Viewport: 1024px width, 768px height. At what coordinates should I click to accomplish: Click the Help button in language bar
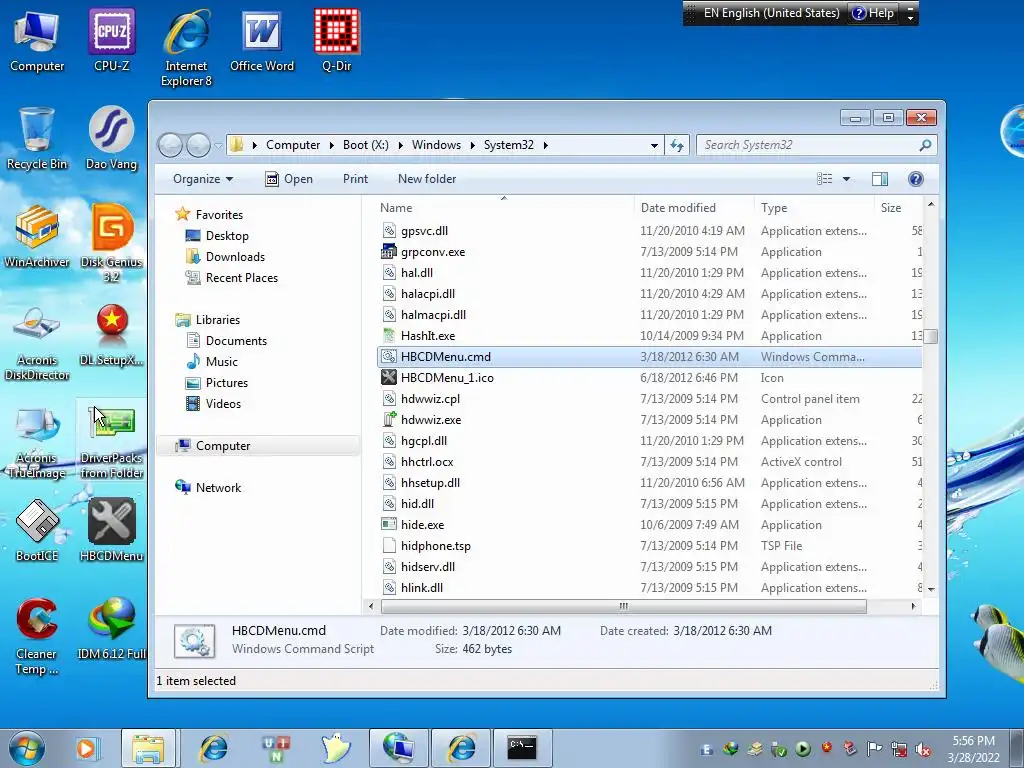click(873, 13)
